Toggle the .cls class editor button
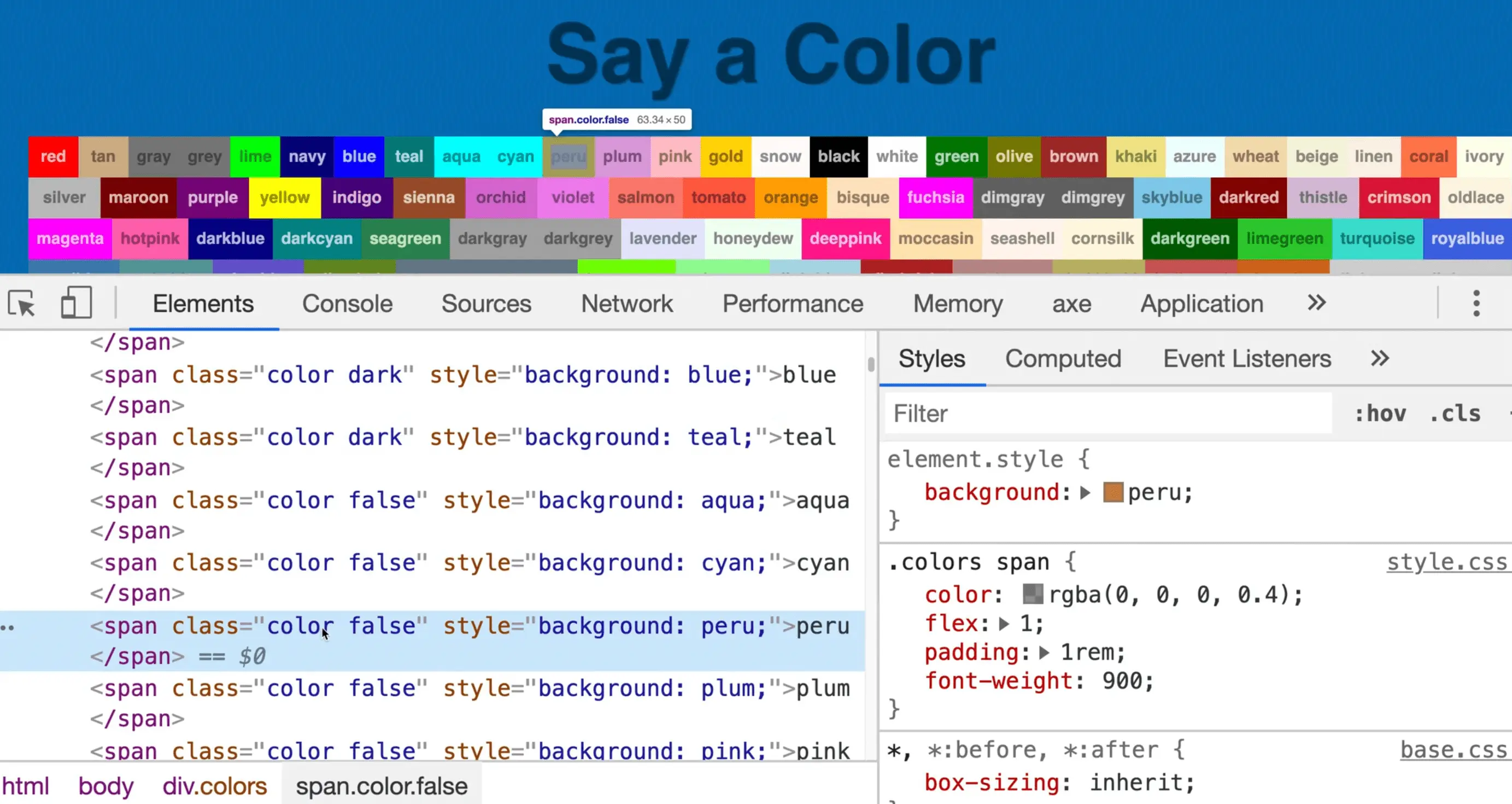The image size is (1512, 804). click(1455, 414)
